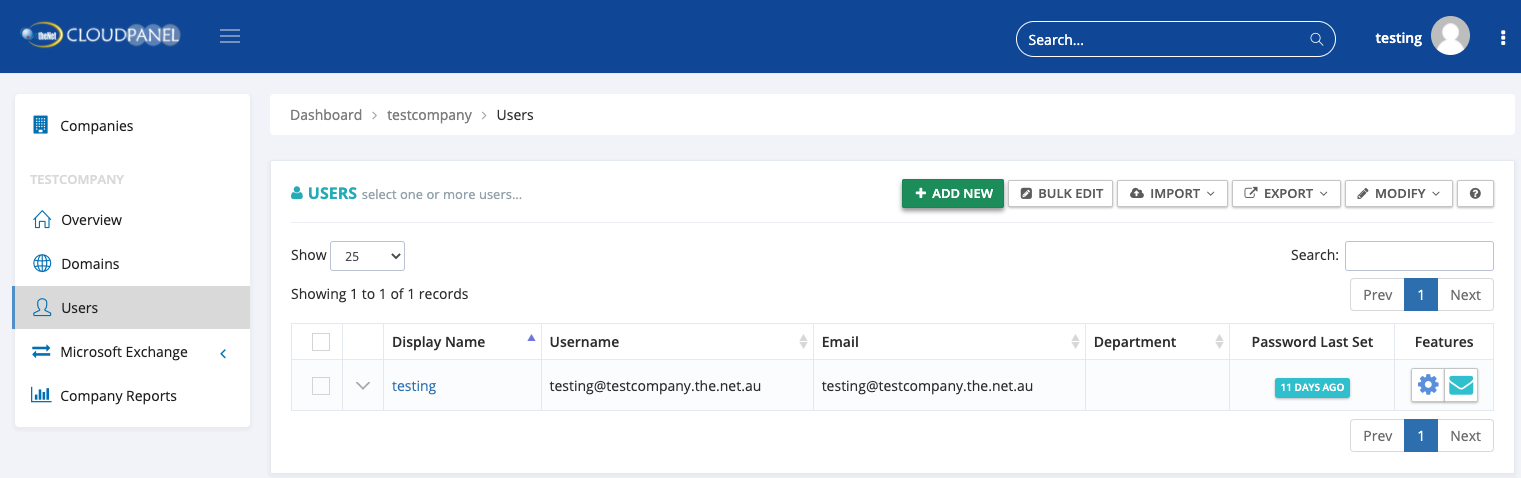Click the Domains globe icon
Screen dimensions: 1521x478
click(x=42, y=263)
